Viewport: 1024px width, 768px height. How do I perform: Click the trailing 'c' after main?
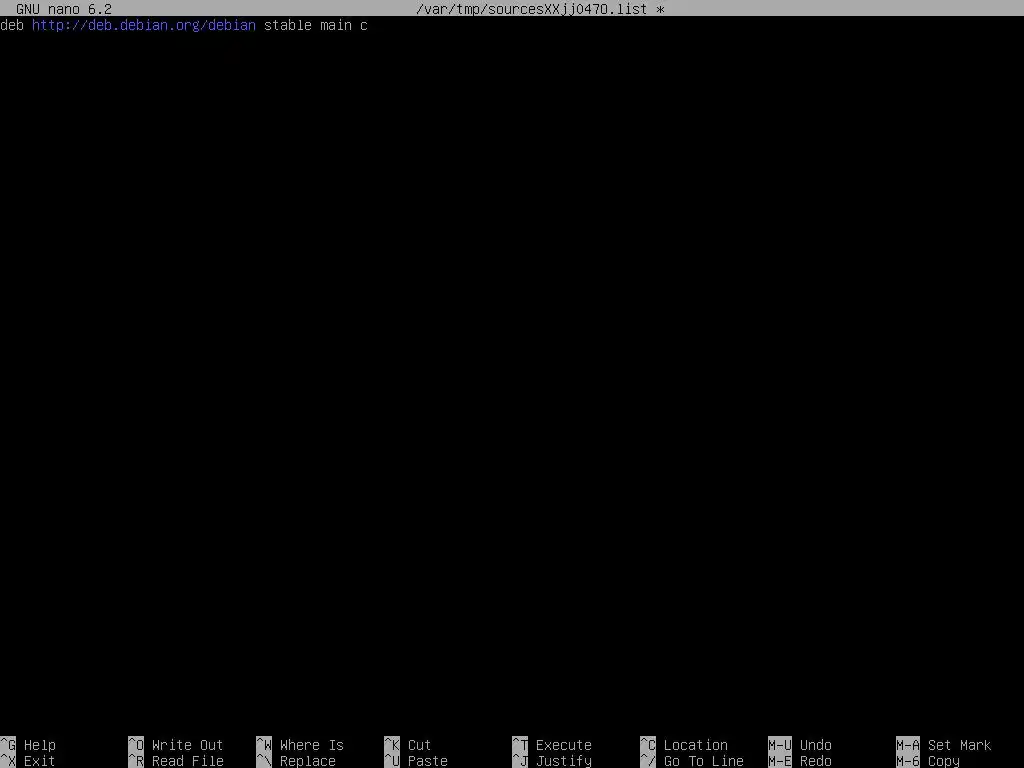pyautogui.click(x=364, y=25)
